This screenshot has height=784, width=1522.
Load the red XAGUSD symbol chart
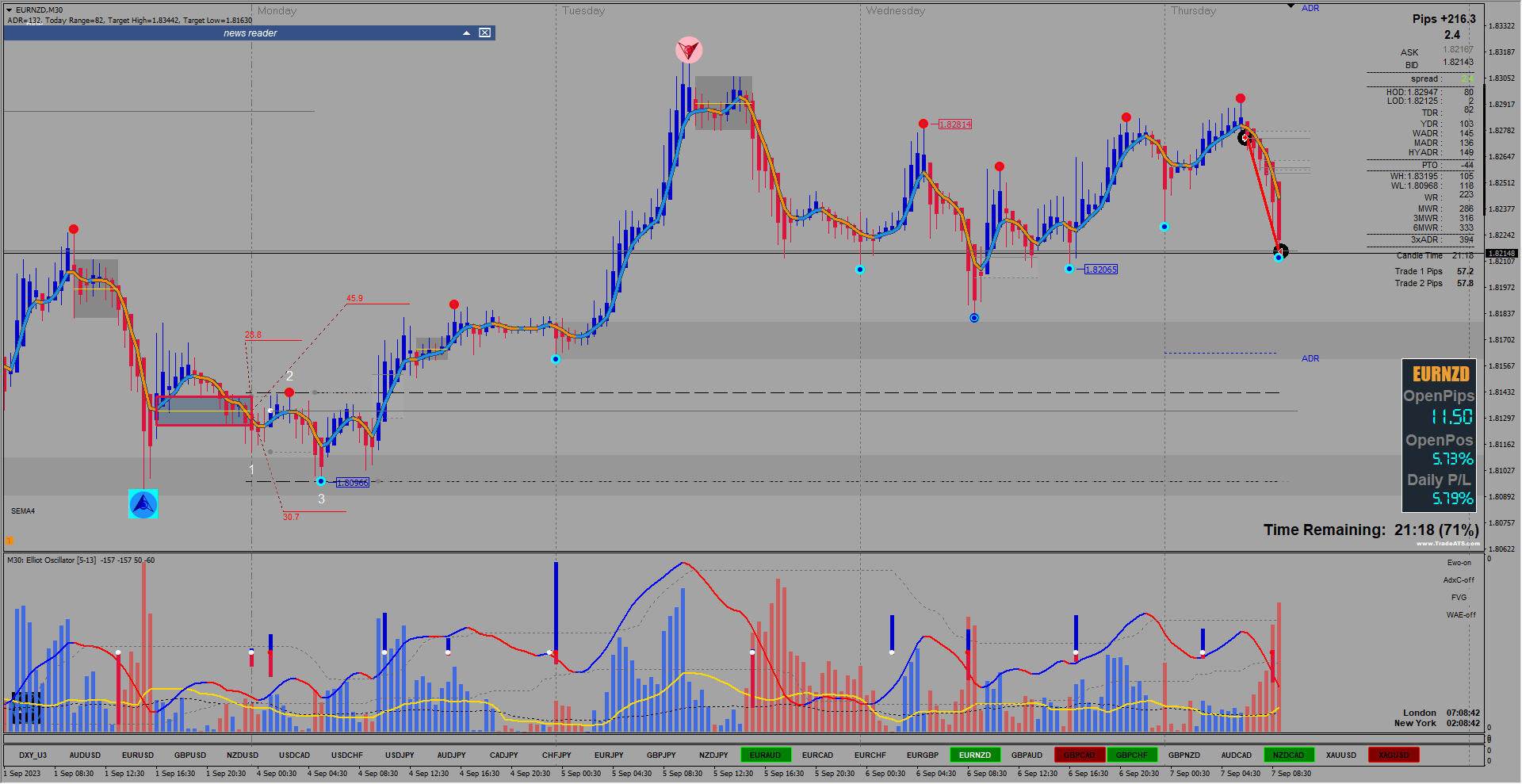tap(1393, 755)
